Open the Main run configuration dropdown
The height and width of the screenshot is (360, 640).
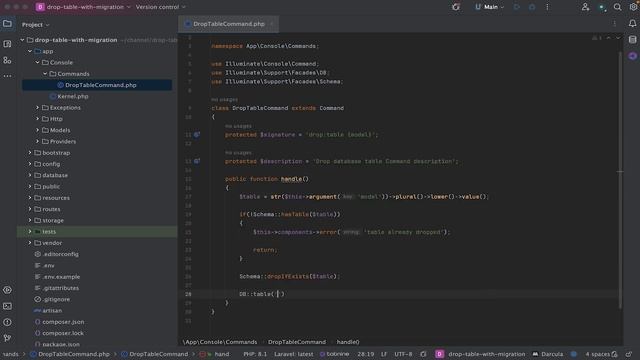point(489,7)
